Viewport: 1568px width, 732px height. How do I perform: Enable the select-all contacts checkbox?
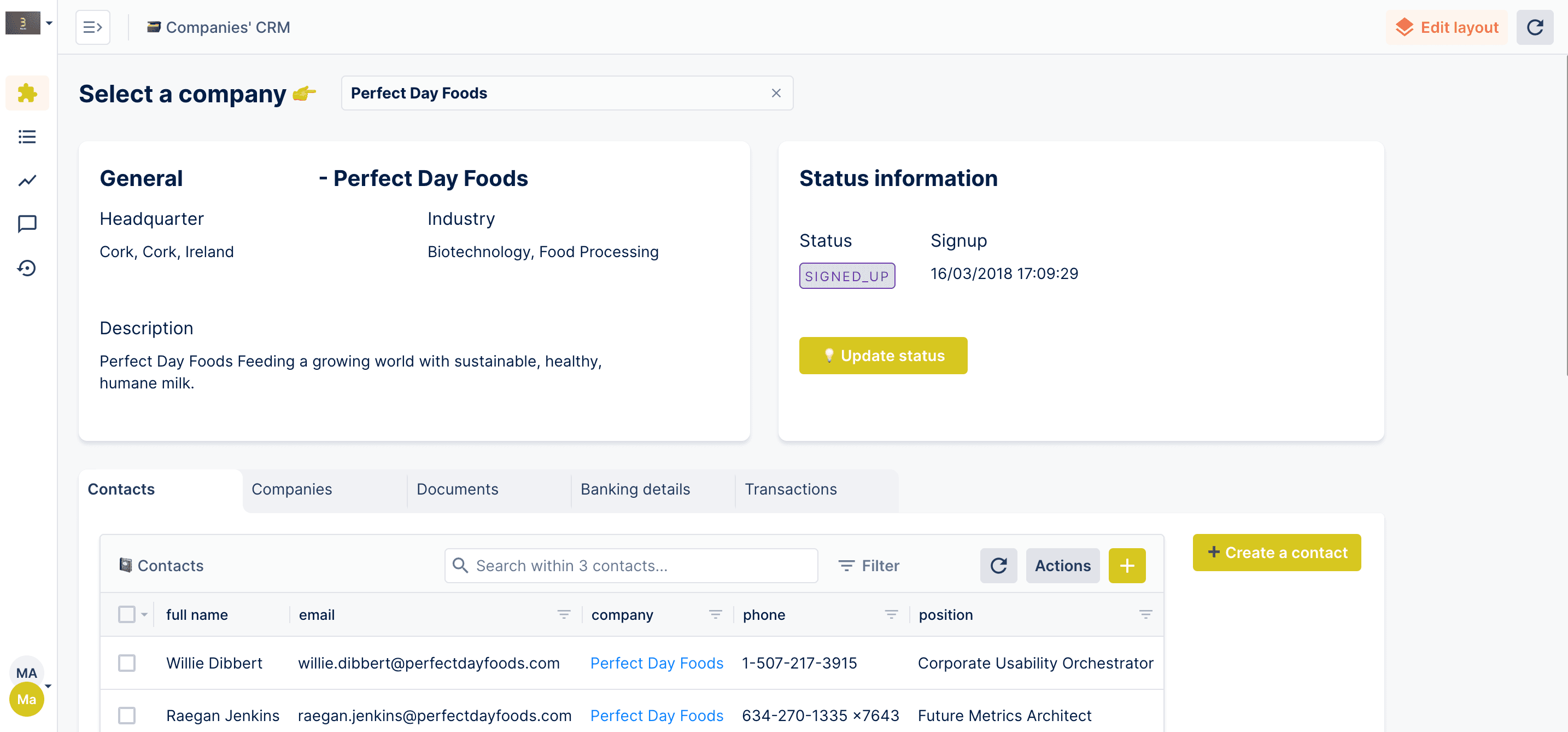coord(127,614)
